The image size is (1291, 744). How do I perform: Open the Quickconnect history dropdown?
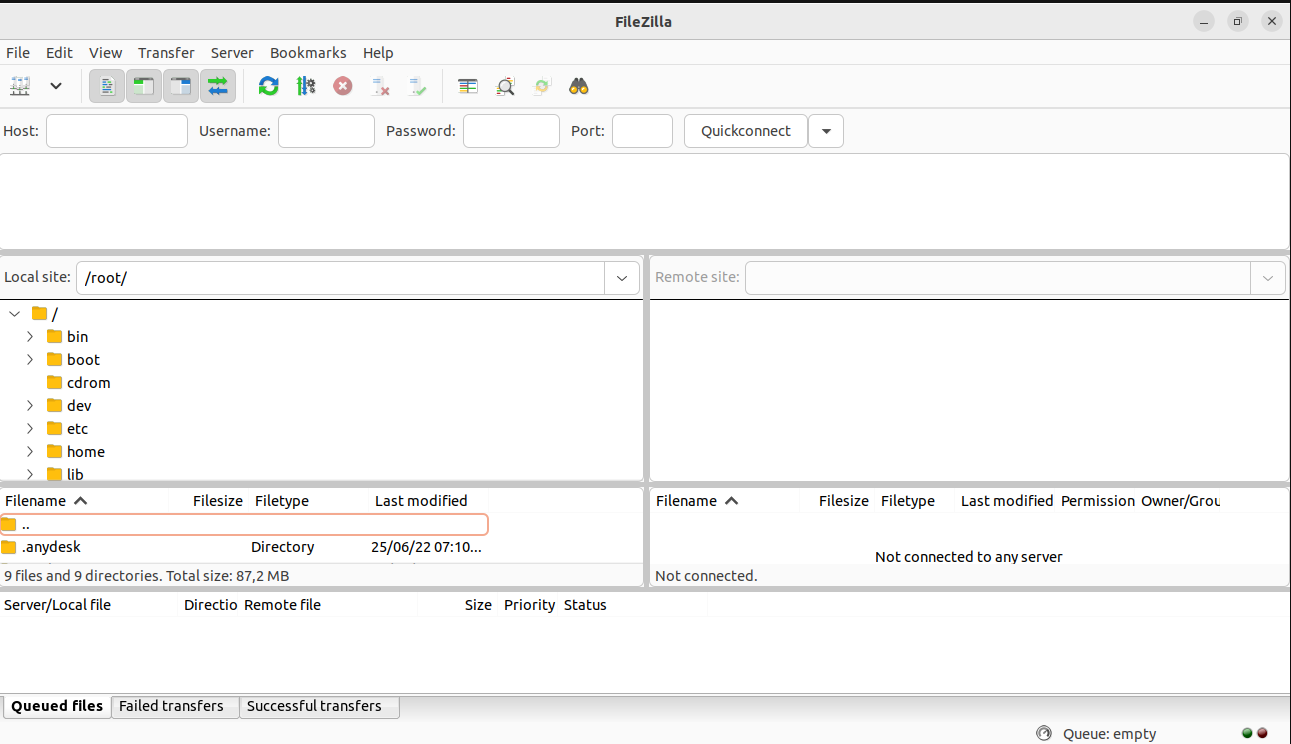[826, 131]
